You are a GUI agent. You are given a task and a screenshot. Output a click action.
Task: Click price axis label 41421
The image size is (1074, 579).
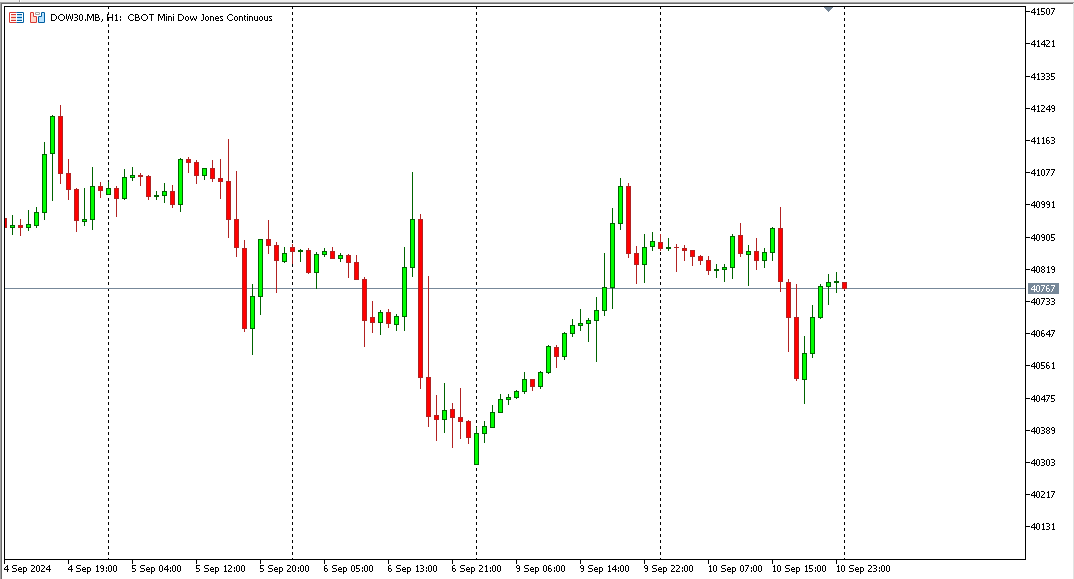1043,44
